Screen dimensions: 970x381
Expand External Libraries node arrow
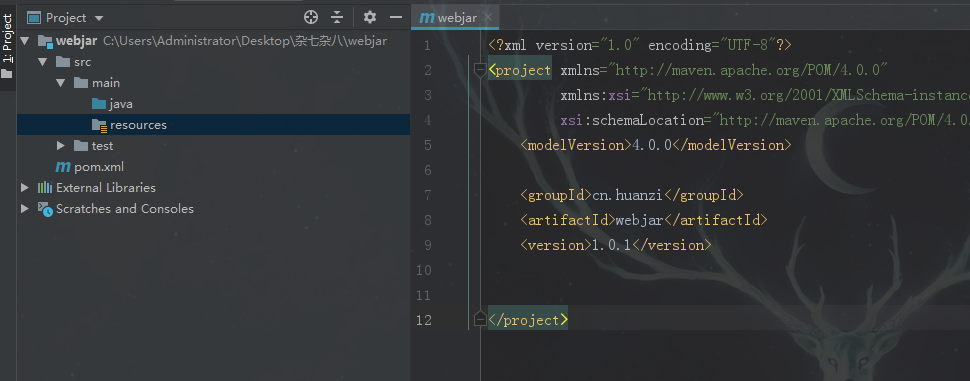click(25, 187)
